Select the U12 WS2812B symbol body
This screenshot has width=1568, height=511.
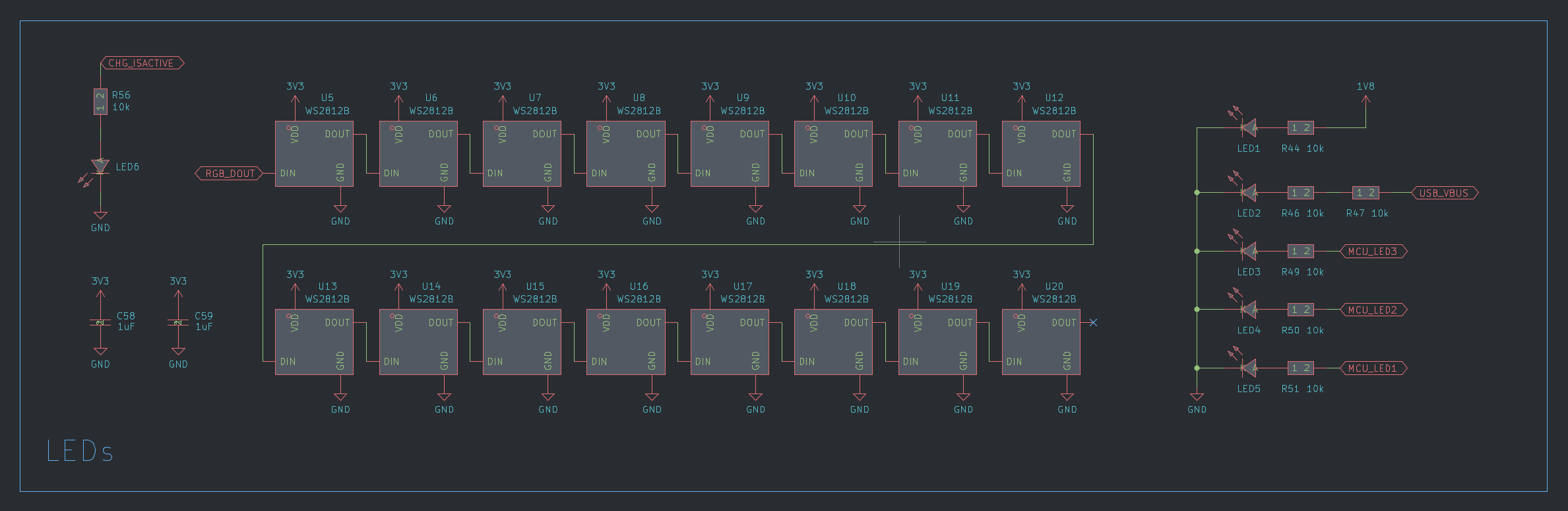[x=1041, y=154]
